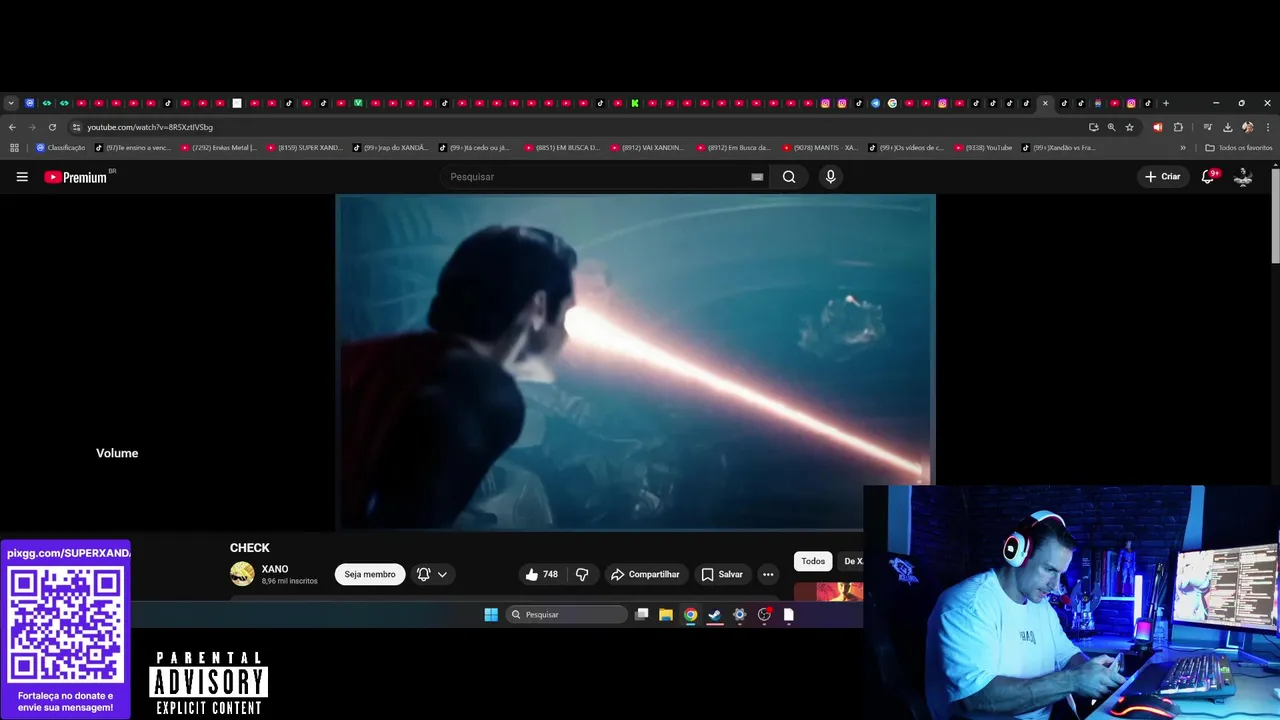Open the '(99+)Xandão vs Fra...' bookmark
Image resolution: width=1280 pixels, height=720 pixels.
(1060, 148)
